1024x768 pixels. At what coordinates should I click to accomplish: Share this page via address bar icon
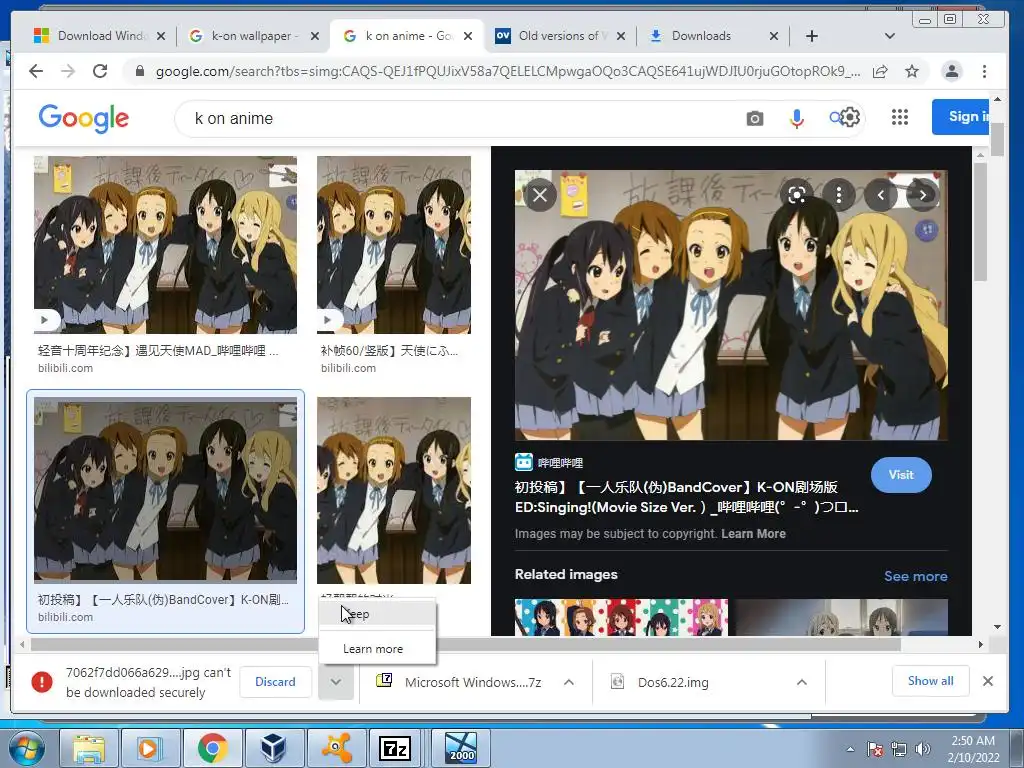coord(880,71)
